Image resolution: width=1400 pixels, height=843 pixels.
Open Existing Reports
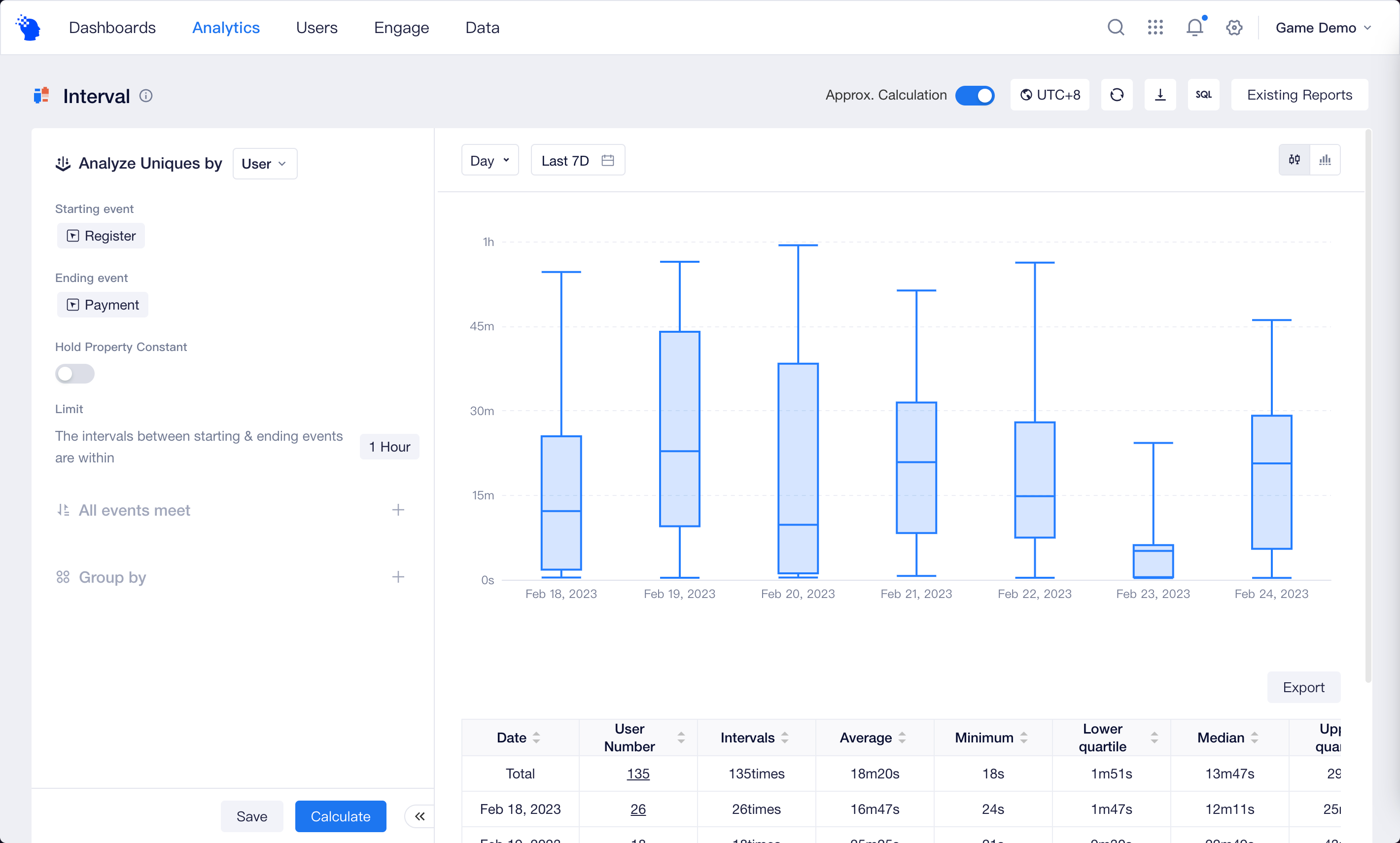point(1299,95)
